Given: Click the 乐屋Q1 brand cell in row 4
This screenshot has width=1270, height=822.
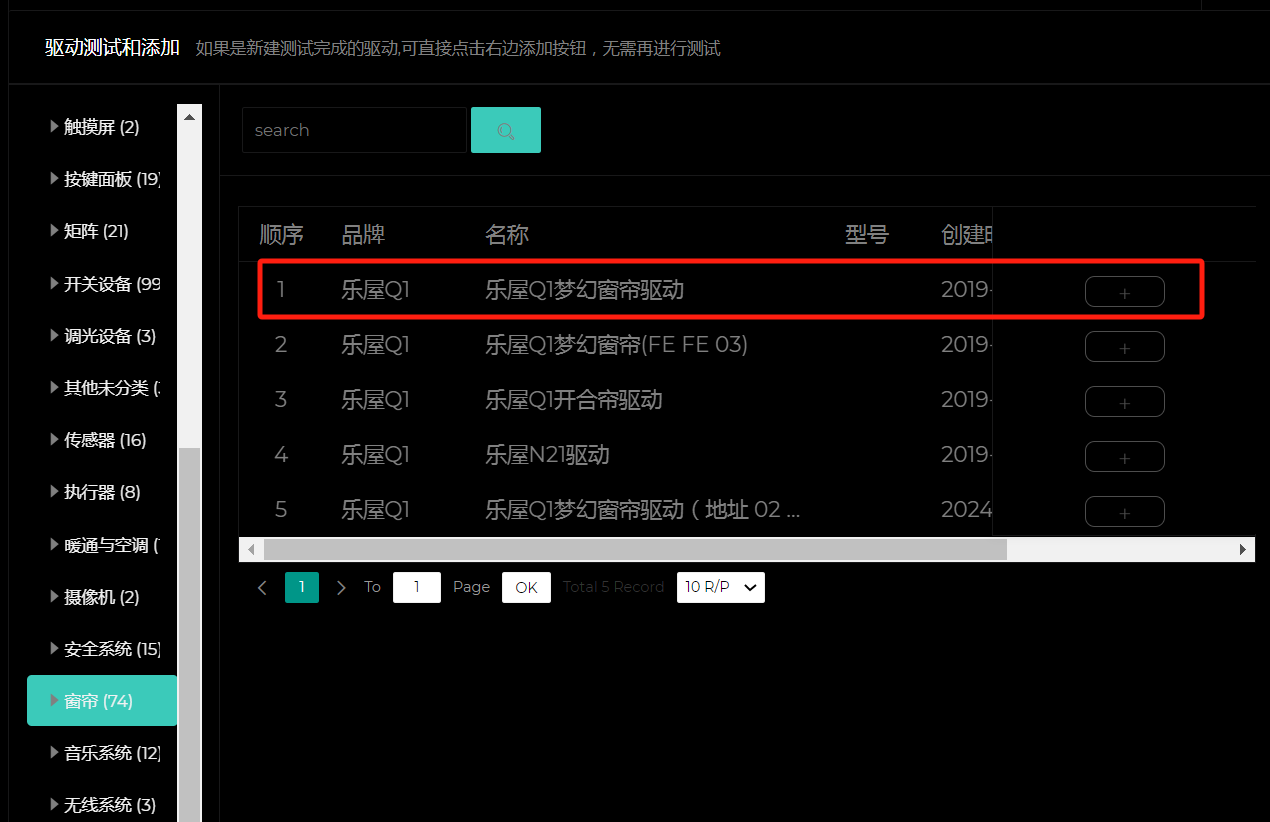Looking at the screenshot, I should [x=375, y=455].
